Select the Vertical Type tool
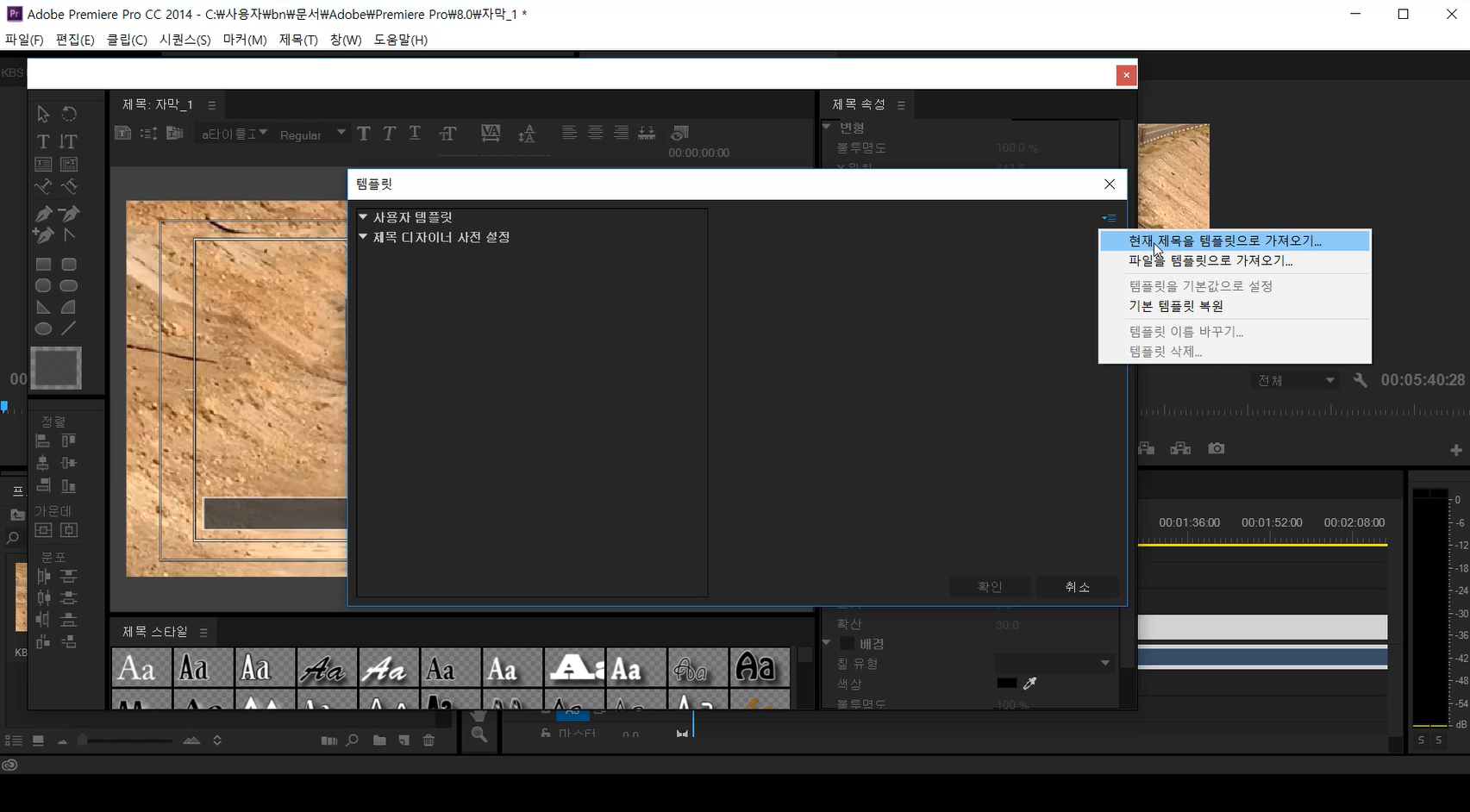This screenshot has width=1470, height=812. (x=69, y=141)
